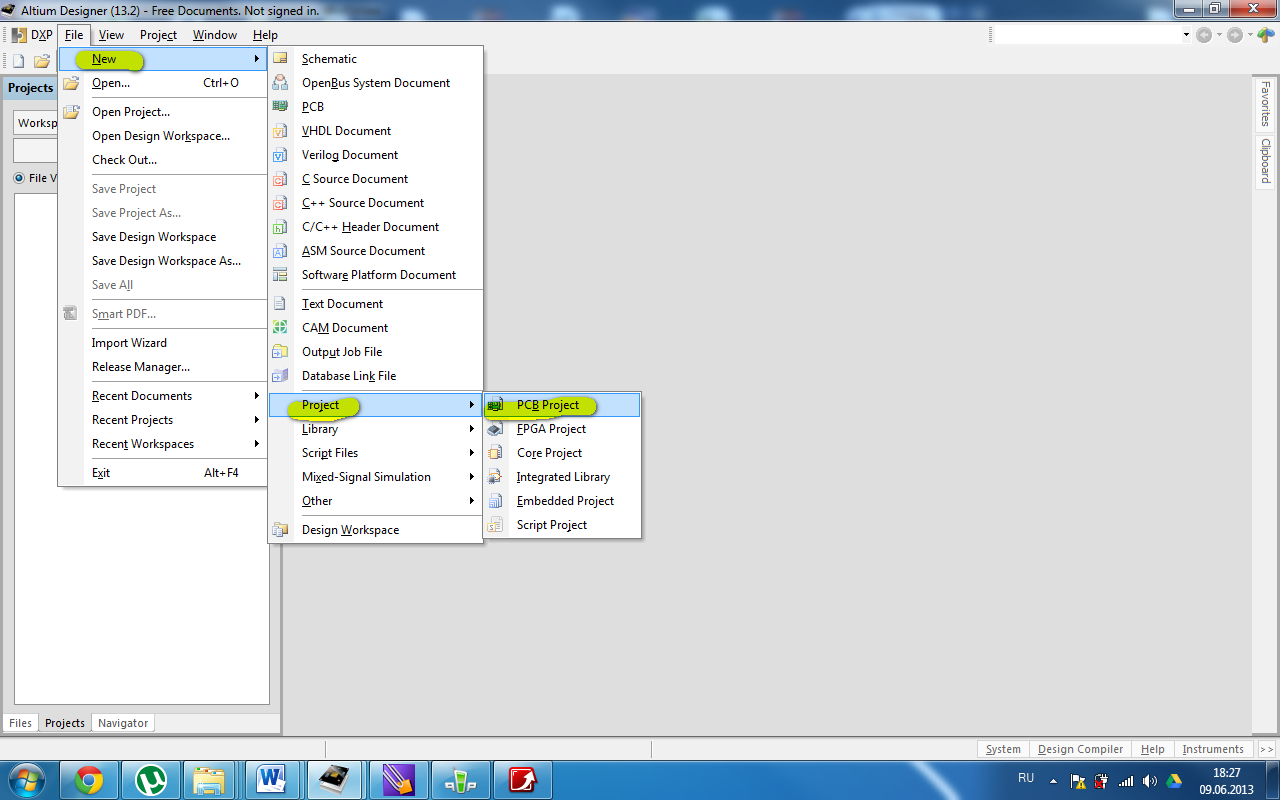Click the ASM Source Document icon
Image resolution: width=1280 pixels, height=800 pixels.
tap(281, 251)
